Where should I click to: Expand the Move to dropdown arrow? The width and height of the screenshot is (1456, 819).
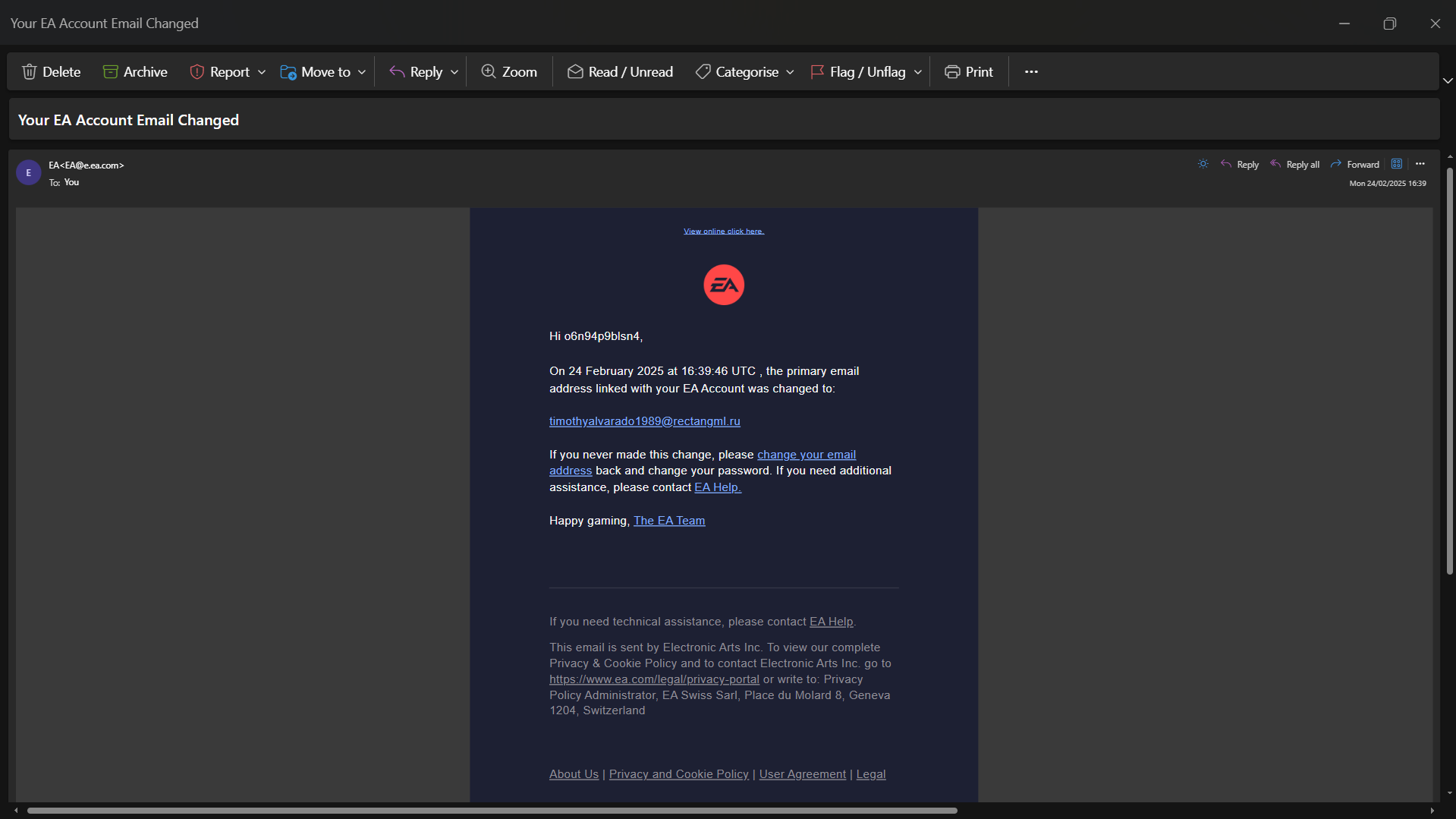(362, 72)
